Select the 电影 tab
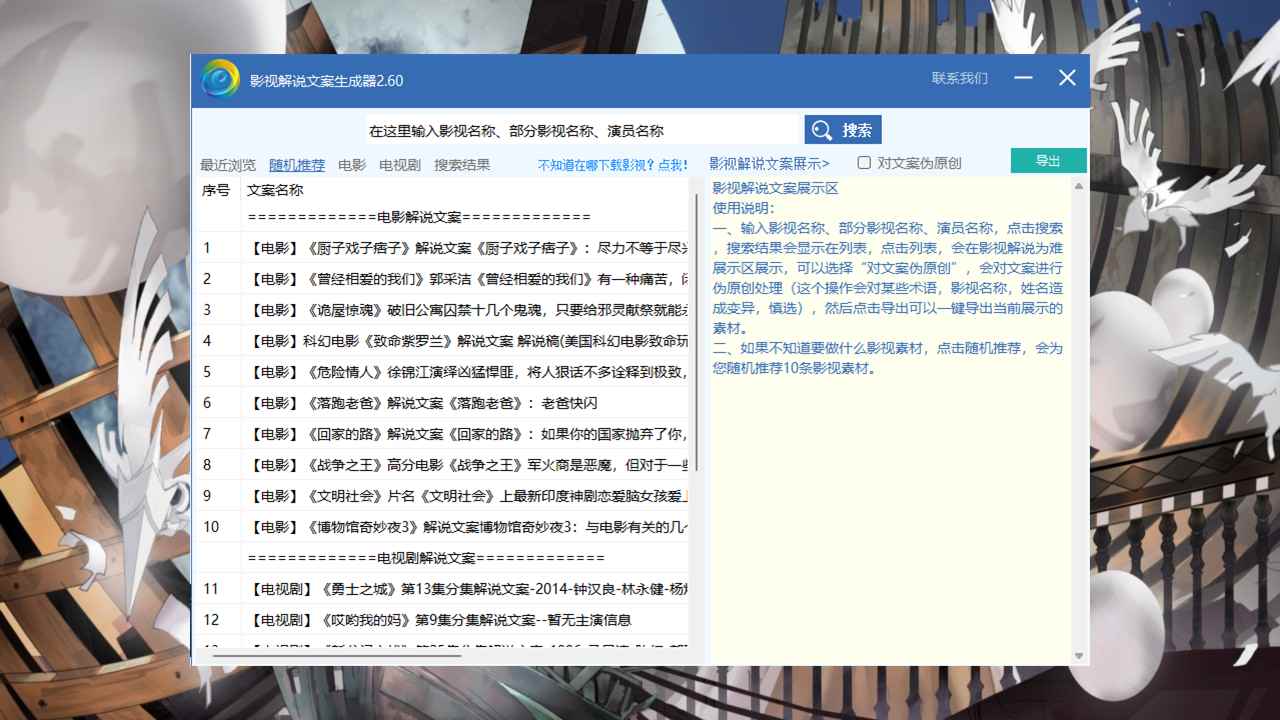The width and height of the screenshot is (1280, 720). click(352, 165)
